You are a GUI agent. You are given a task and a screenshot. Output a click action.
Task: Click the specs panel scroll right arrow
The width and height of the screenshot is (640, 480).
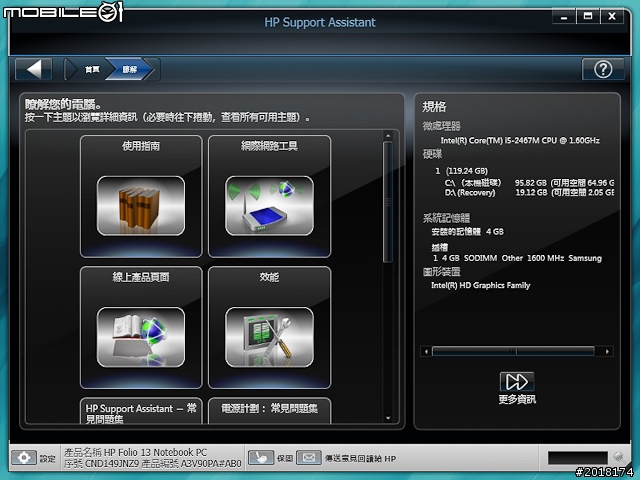(x=607, y=351)
